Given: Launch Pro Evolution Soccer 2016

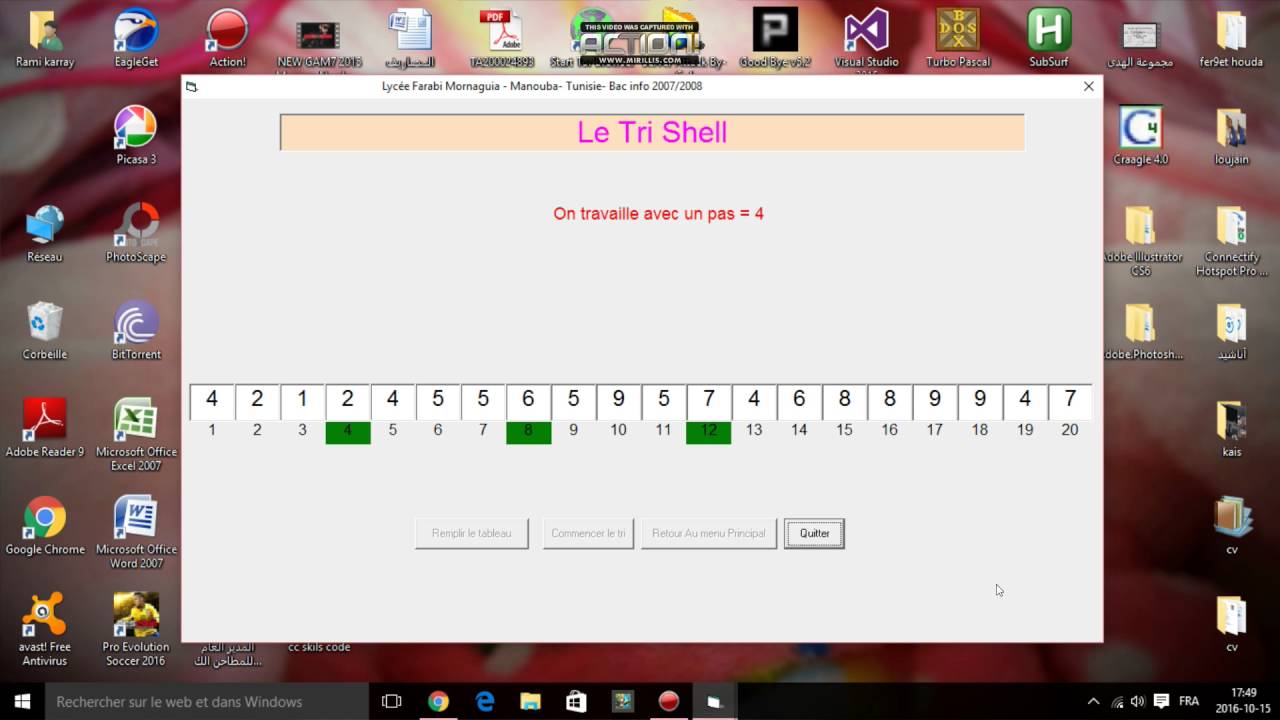Looking at the screenshot, I should click(x=136, y=630).
